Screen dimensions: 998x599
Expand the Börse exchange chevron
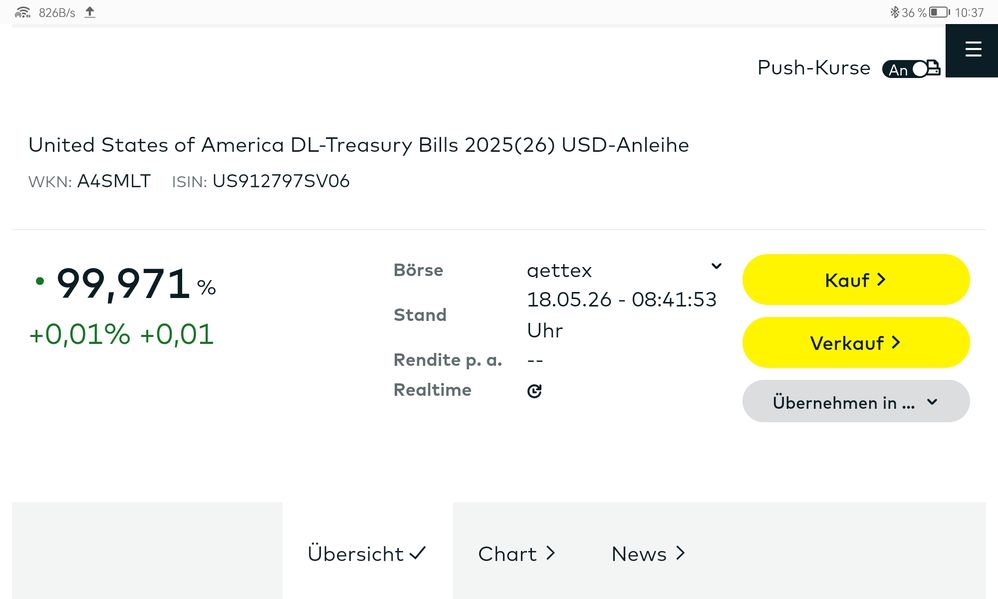716,266
